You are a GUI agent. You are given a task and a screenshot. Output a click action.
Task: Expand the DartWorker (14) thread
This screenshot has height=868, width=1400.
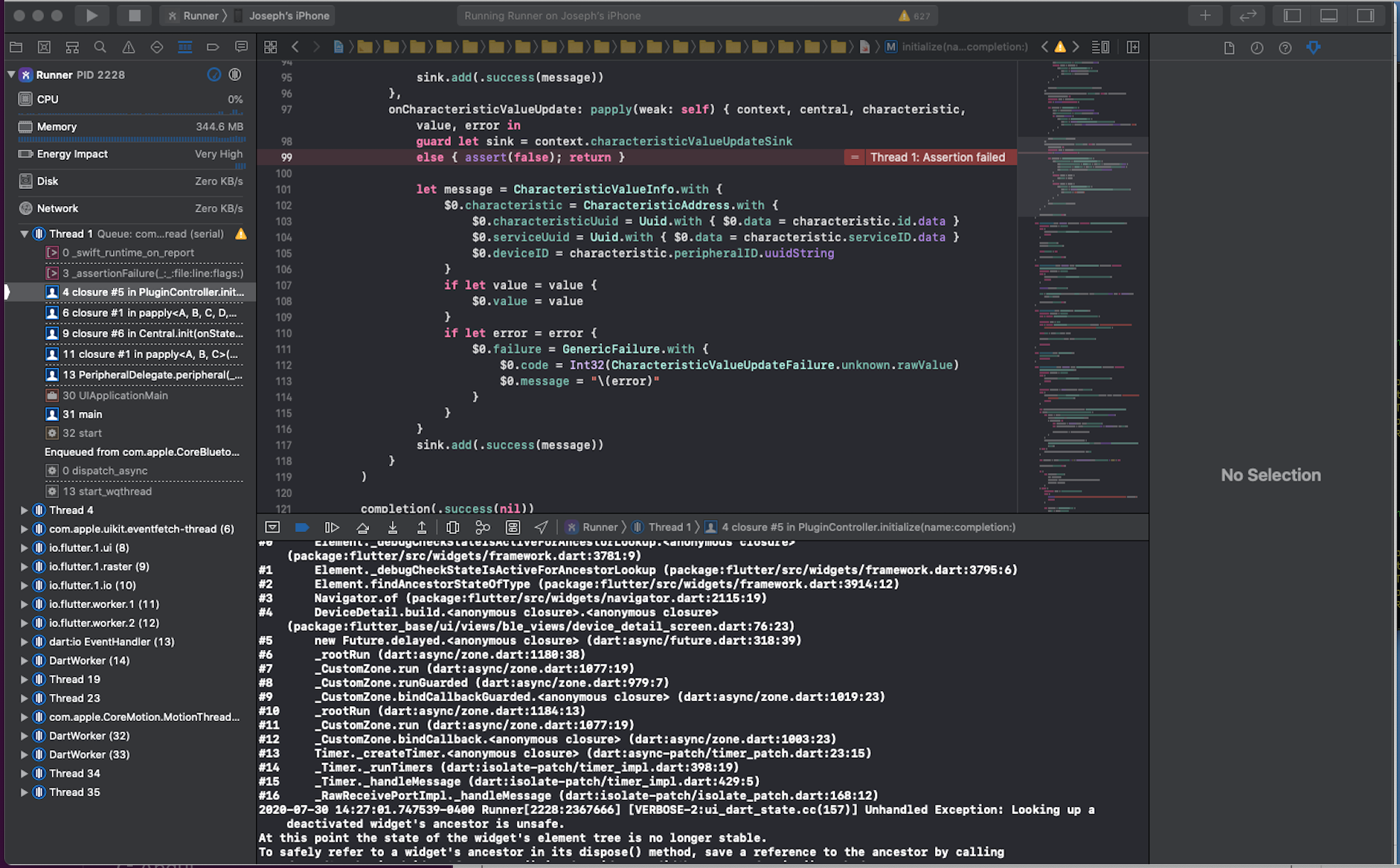coord(23,661)
